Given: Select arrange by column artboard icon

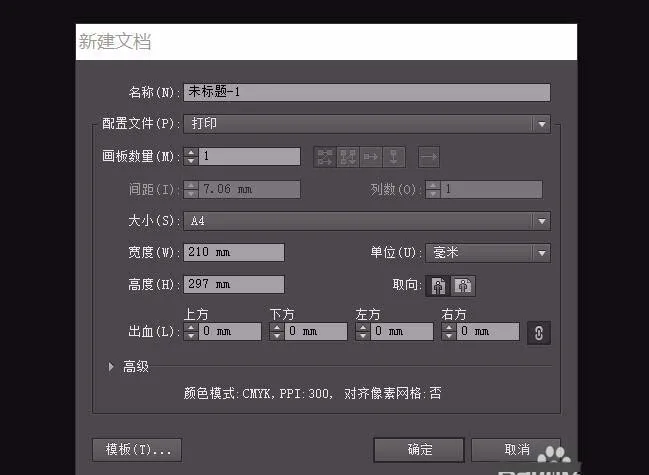Looking at the screenshot, I should point(394,157).
